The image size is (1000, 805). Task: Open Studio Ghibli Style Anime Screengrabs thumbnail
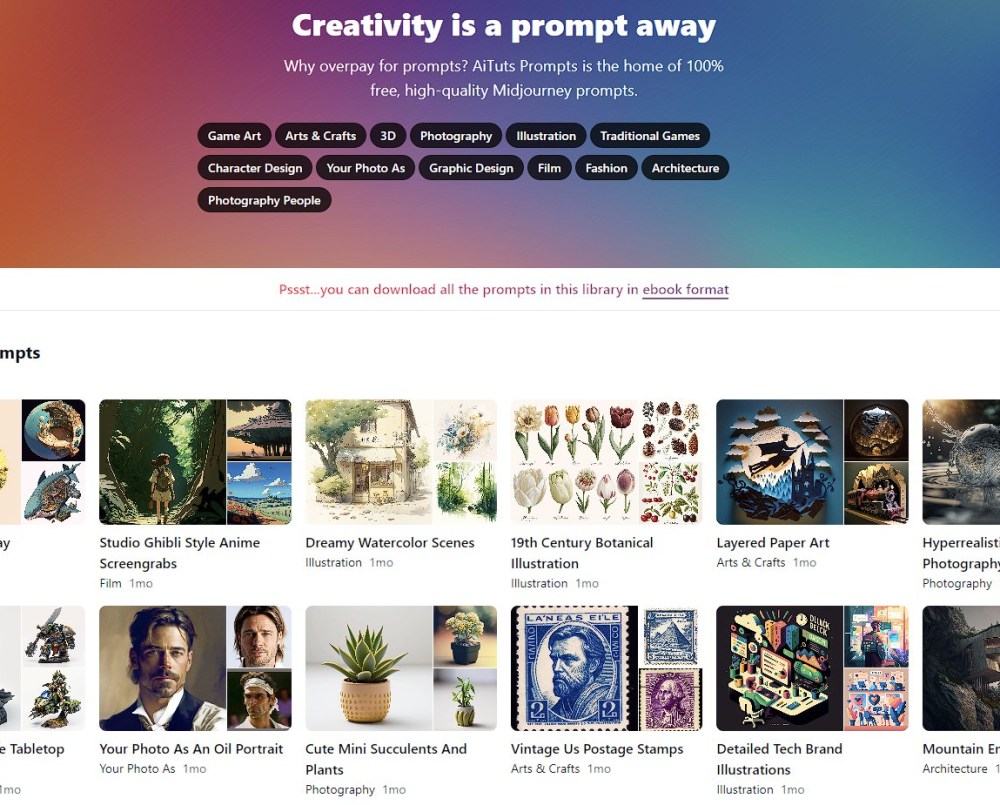tap(195, 462)
